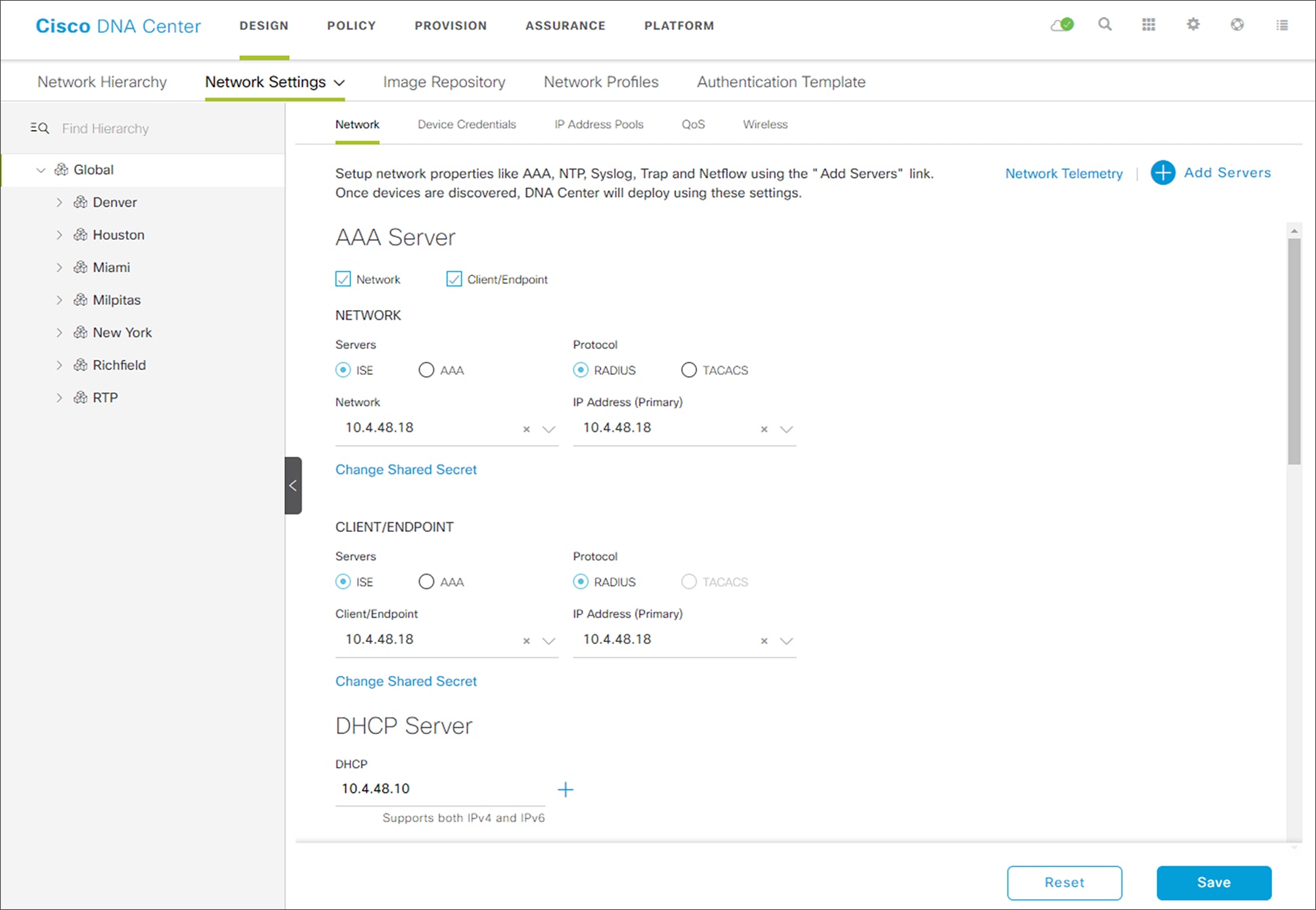
Task: Click the blue plus Add Servers icon
Action: pyautogui.click(x=1163, y=173)
